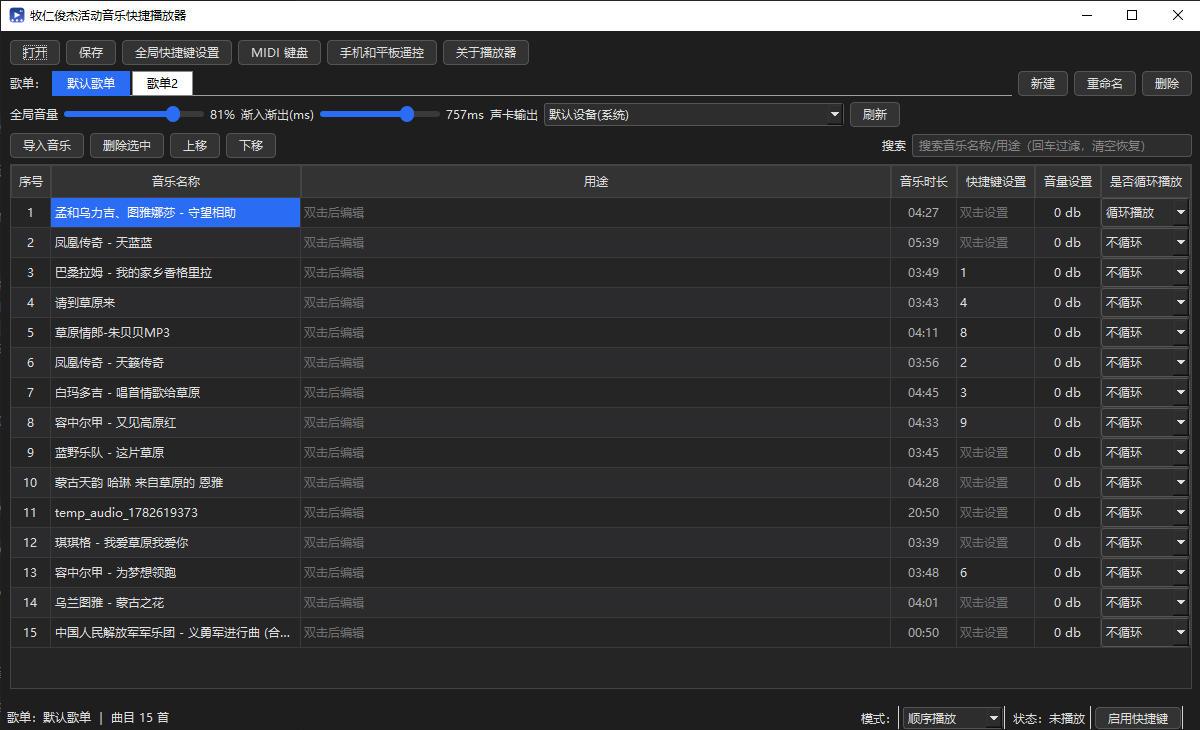Open 声卡输出 device dropdown
The height and width of the screenshot is (730, 1200).
694,114
